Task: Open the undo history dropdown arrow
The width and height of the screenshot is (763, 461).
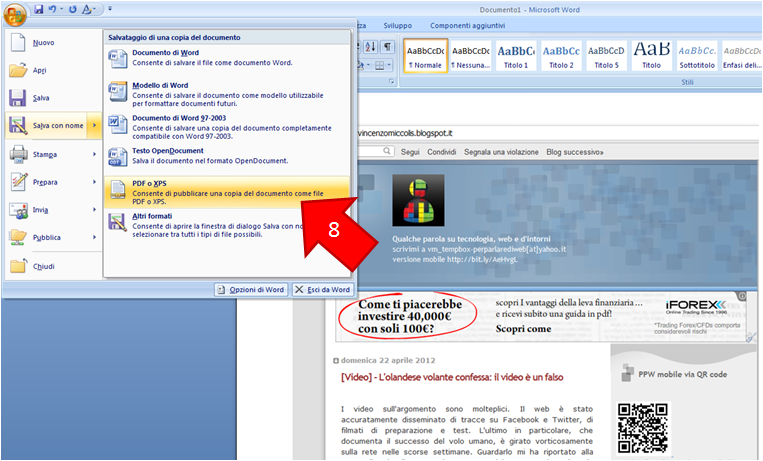Action: click(61, 9)
